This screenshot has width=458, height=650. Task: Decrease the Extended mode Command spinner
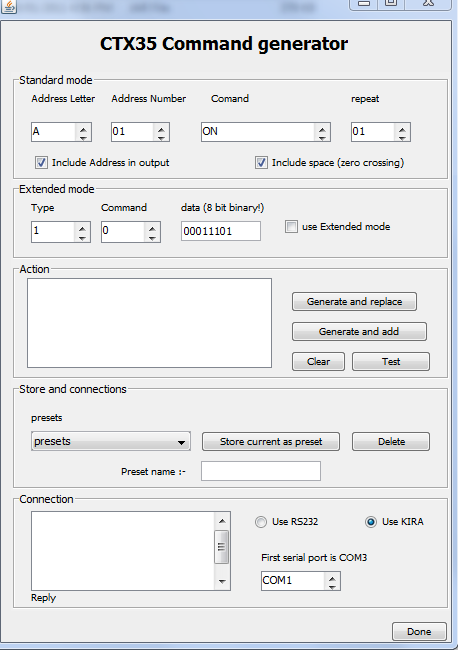(152, 237)
